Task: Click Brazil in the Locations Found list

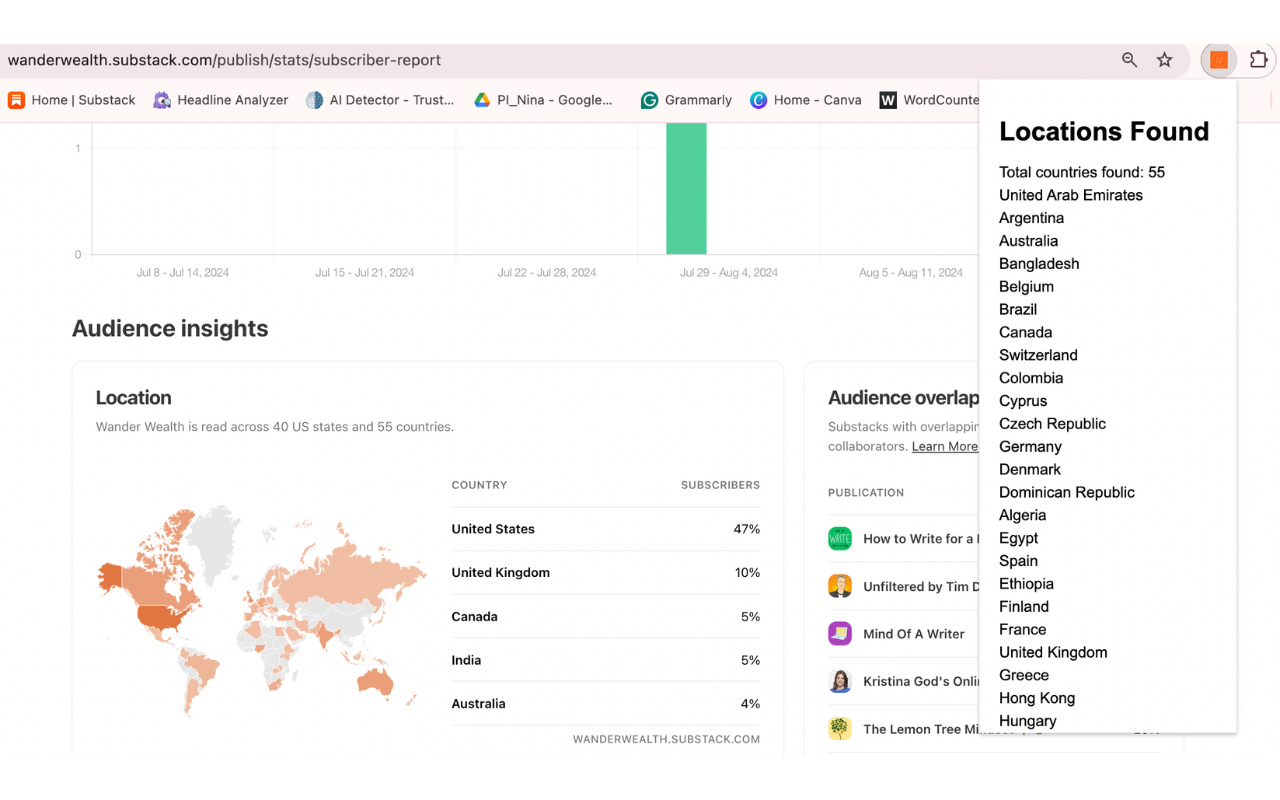Action: pos(1018,310)
